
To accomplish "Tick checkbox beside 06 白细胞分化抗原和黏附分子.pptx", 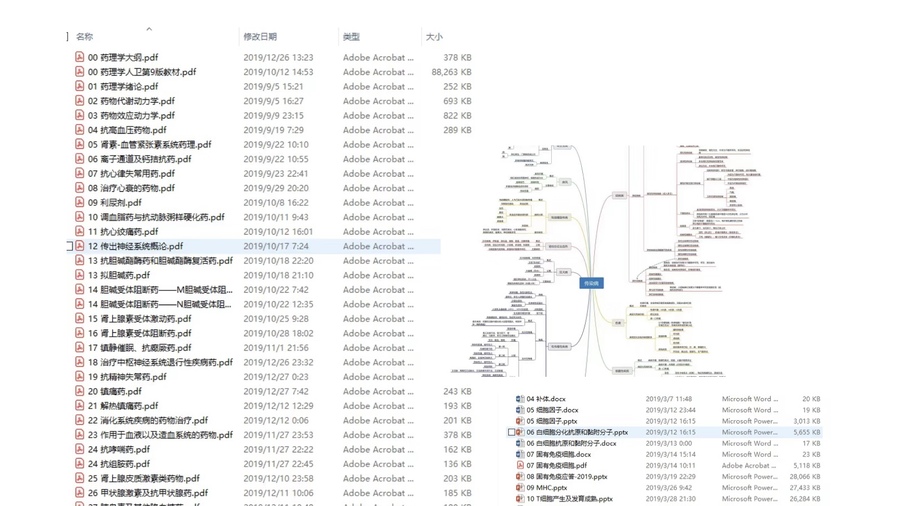I will click(x=511, y=433).
